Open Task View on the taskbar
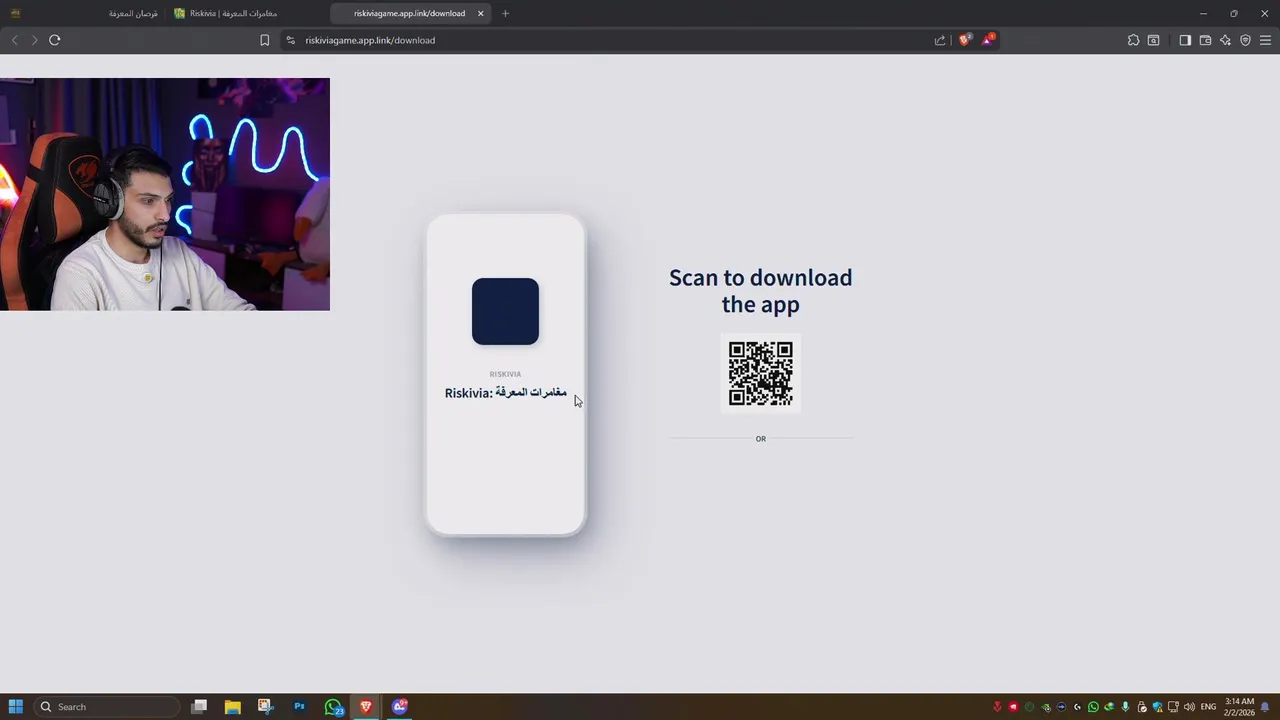Viewport: 1280px width, 720px height. (199, 706)
